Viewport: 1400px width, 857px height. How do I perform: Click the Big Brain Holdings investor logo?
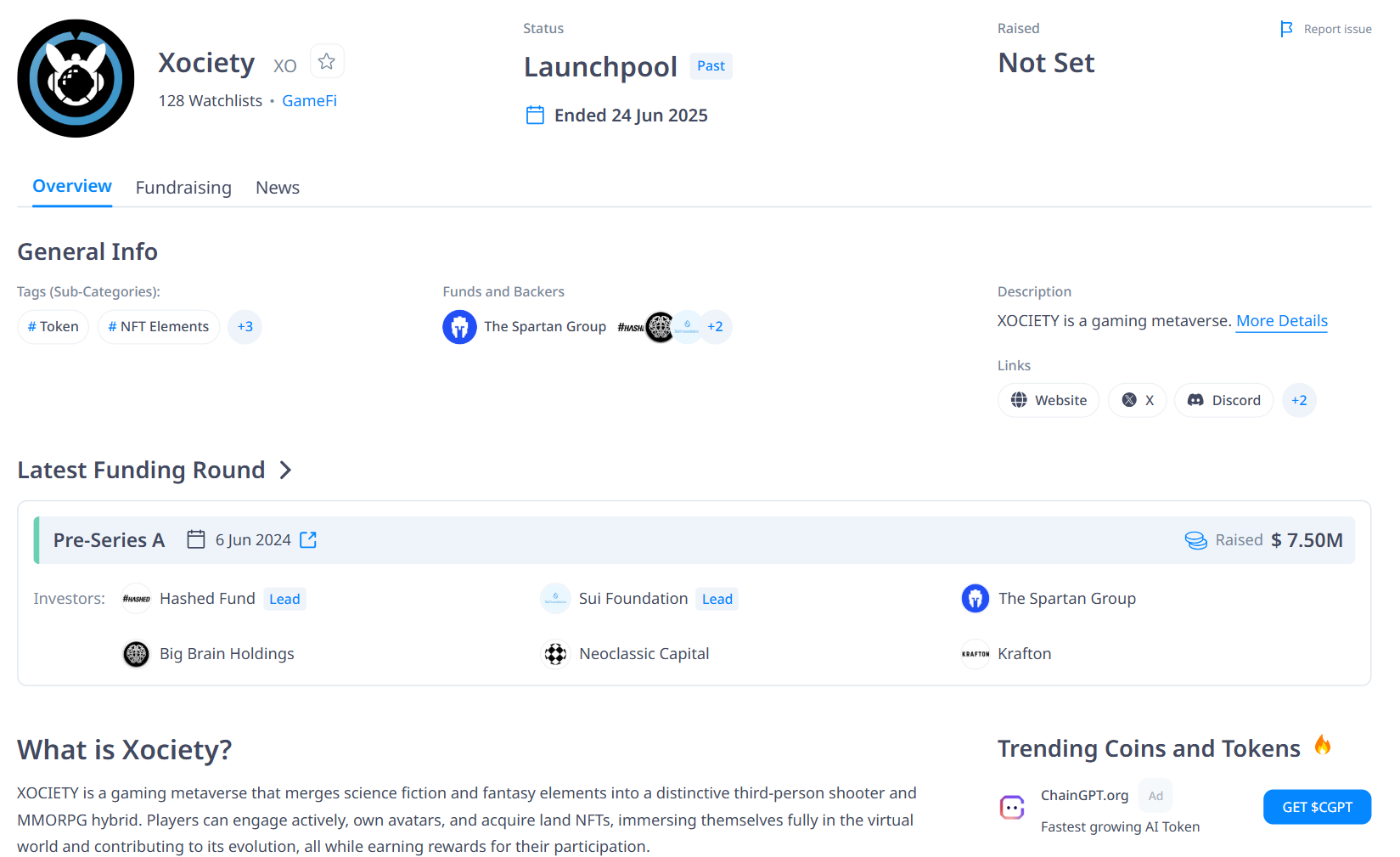137,654
